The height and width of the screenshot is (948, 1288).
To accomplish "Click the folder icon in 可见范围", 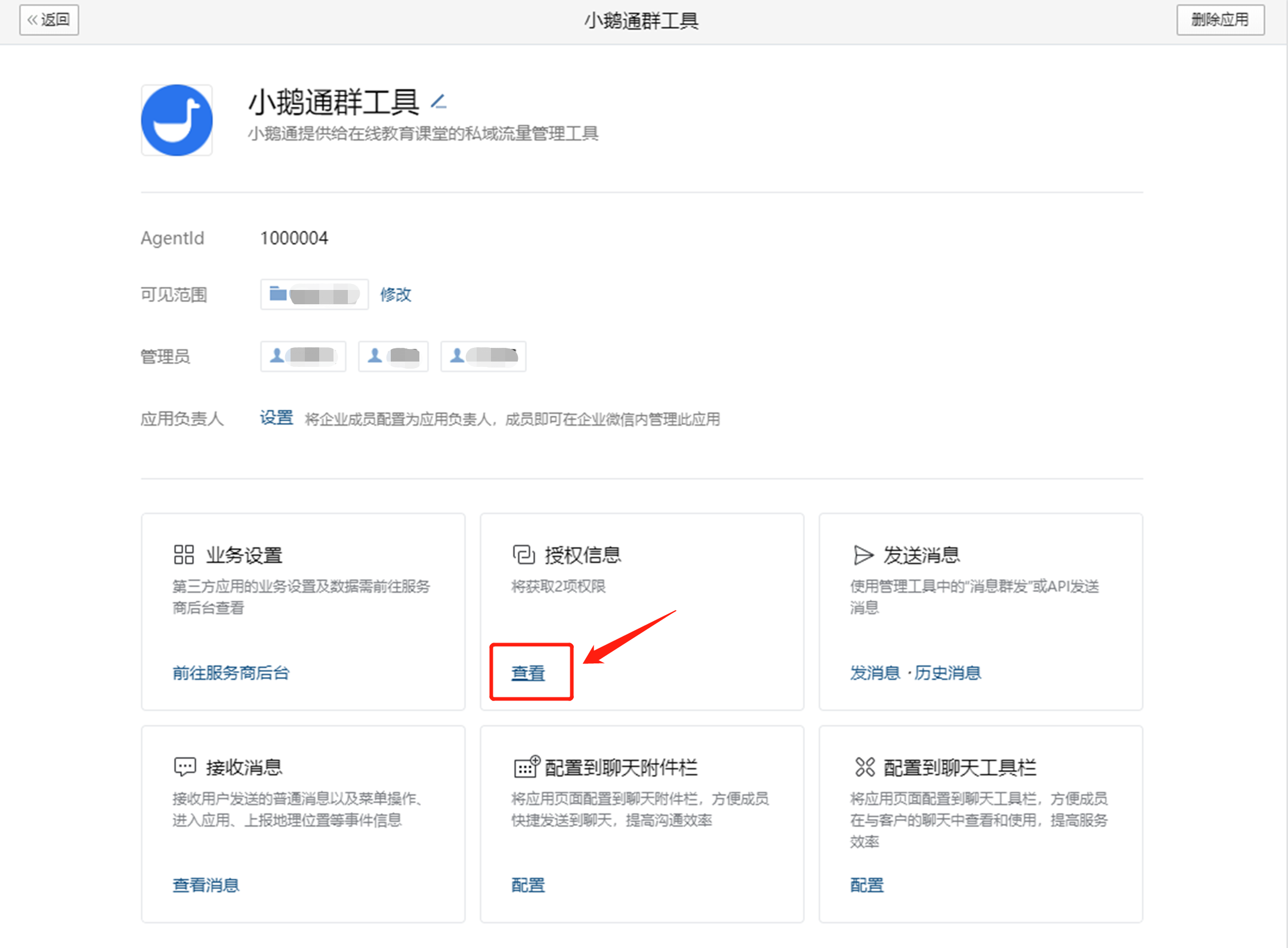I will [x=278, y=294].
